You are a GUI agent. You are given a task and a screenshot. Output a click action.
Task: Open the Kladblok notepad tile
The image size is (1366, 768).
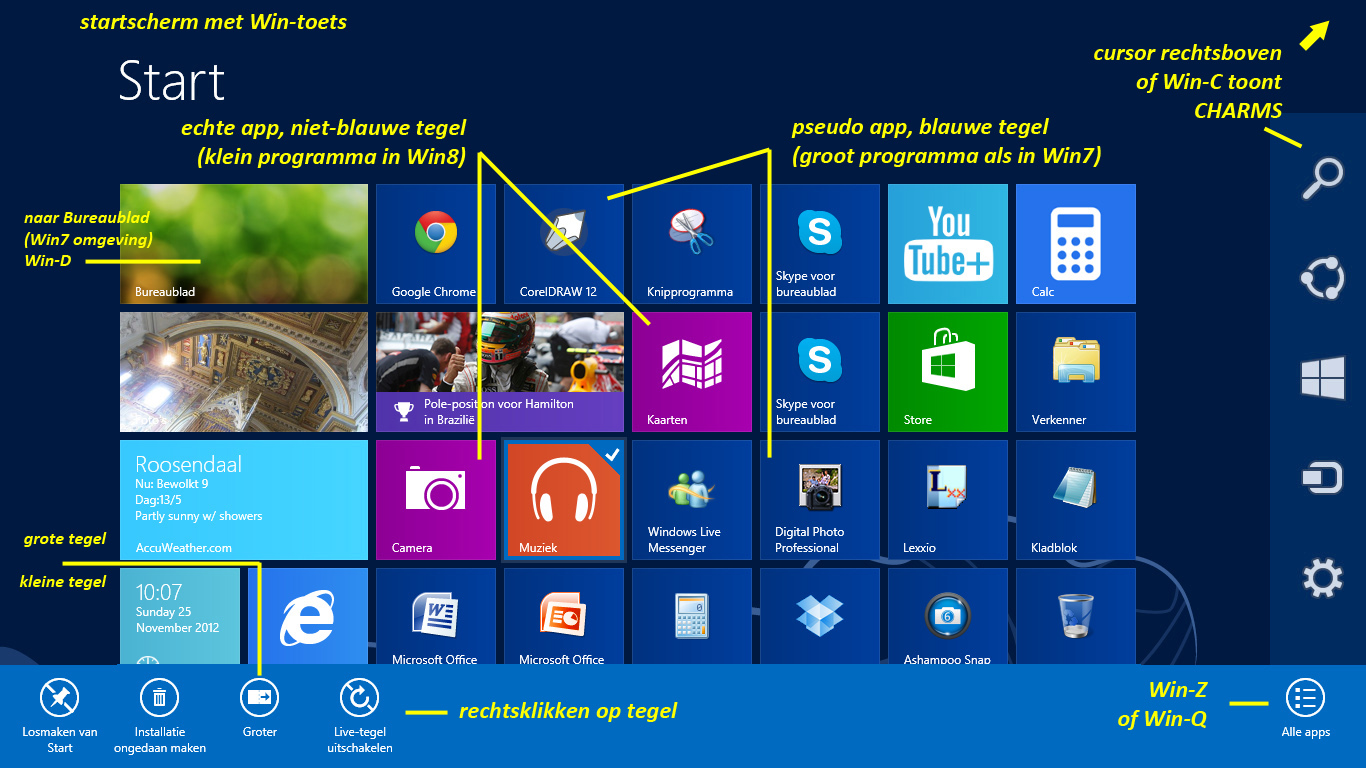[x=1075, y=500]
